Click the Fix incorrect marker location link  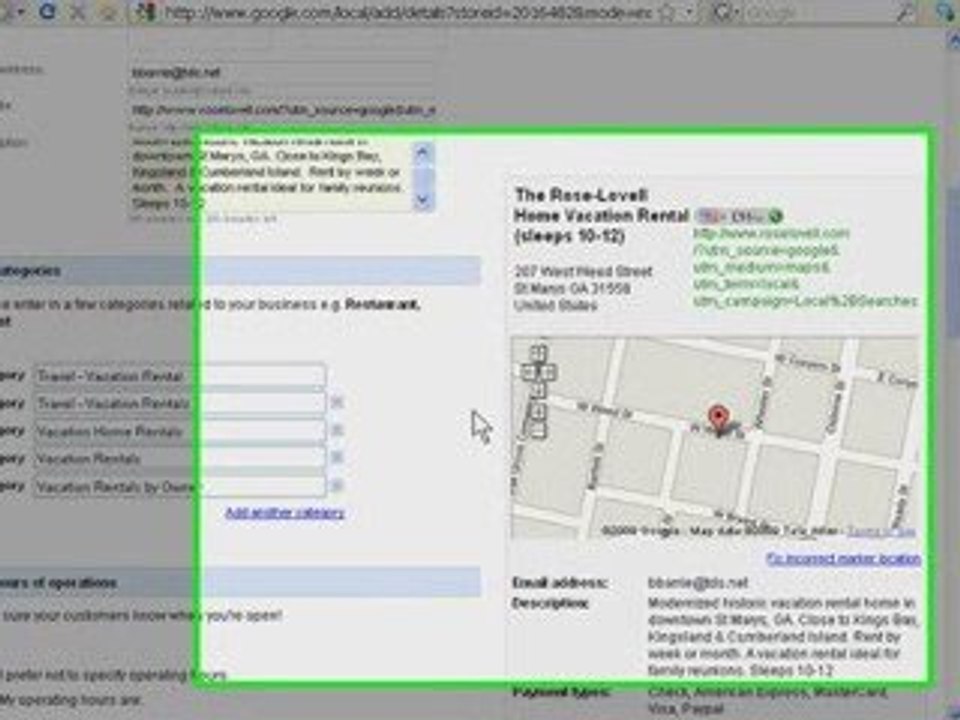click(843, 558)
